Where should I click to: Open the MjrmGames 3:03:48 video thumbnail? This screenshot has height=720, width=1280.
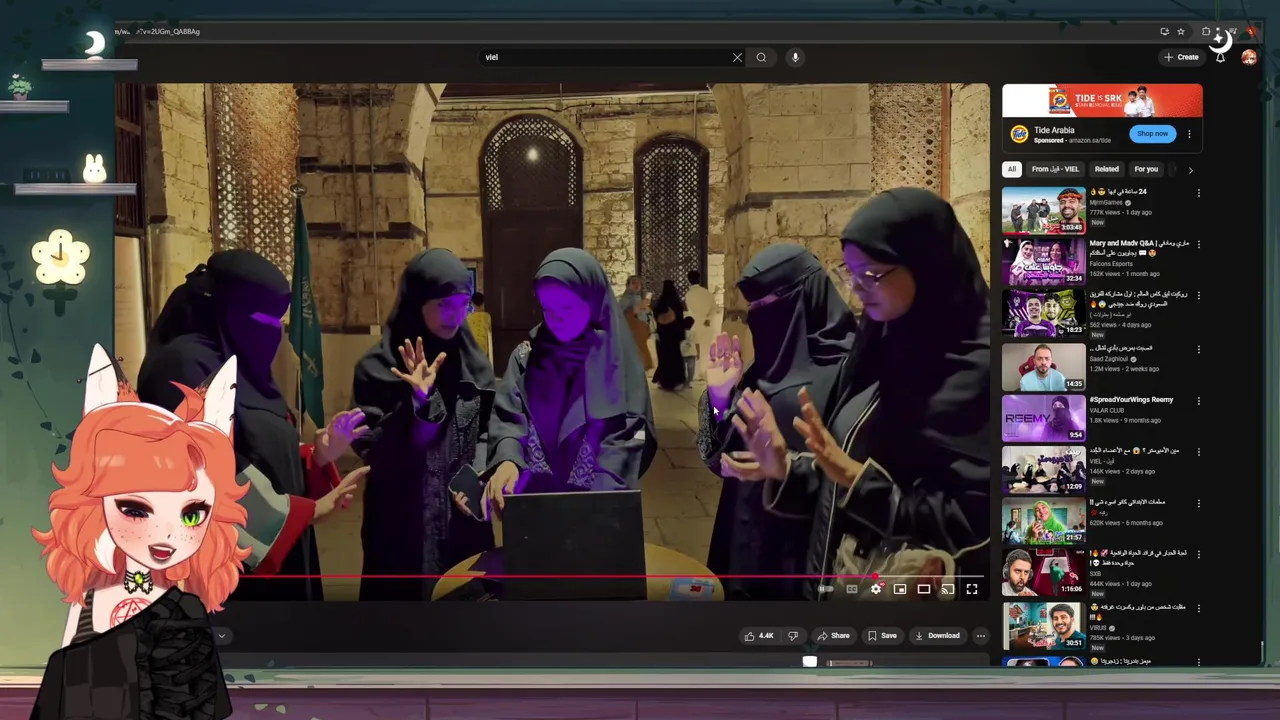[x=1044, y=210]
